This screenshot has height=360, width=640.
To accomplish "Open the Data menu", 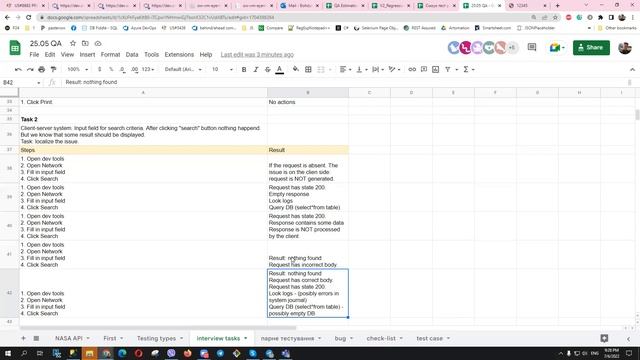I will pos(132,55).
